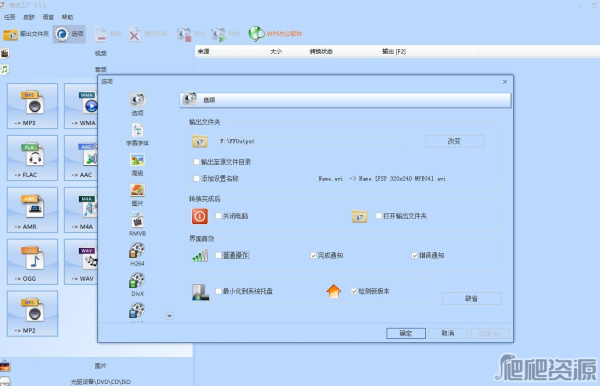Click the start conversion toolbar icon

[x=218, y=34]
